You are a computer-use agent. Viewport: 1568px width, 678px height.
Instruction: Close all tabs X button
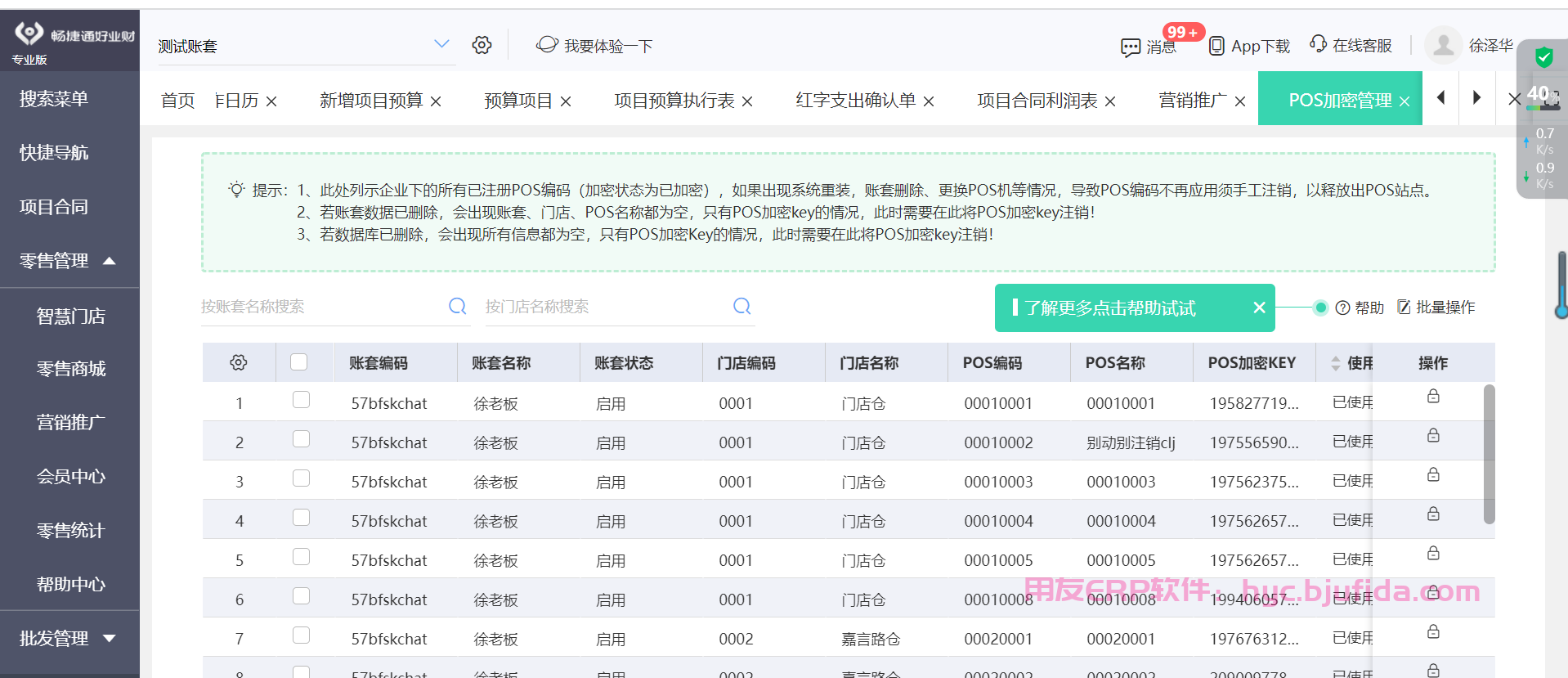pyautogui.click(x=1514, y=99)
